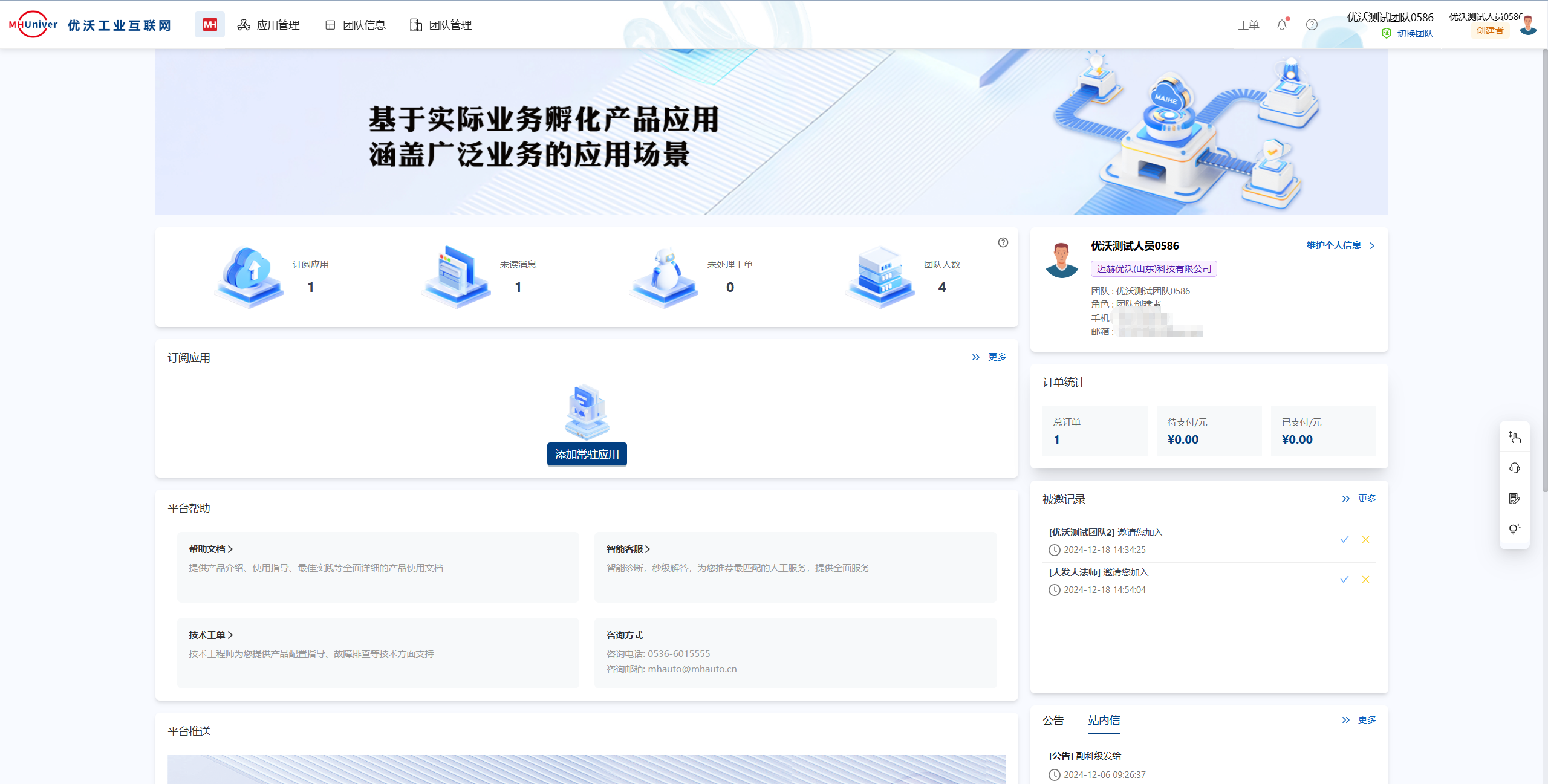
Task: Click the 添加常驻应用 button
Action: pyautogui.click(x=587, y=455)
